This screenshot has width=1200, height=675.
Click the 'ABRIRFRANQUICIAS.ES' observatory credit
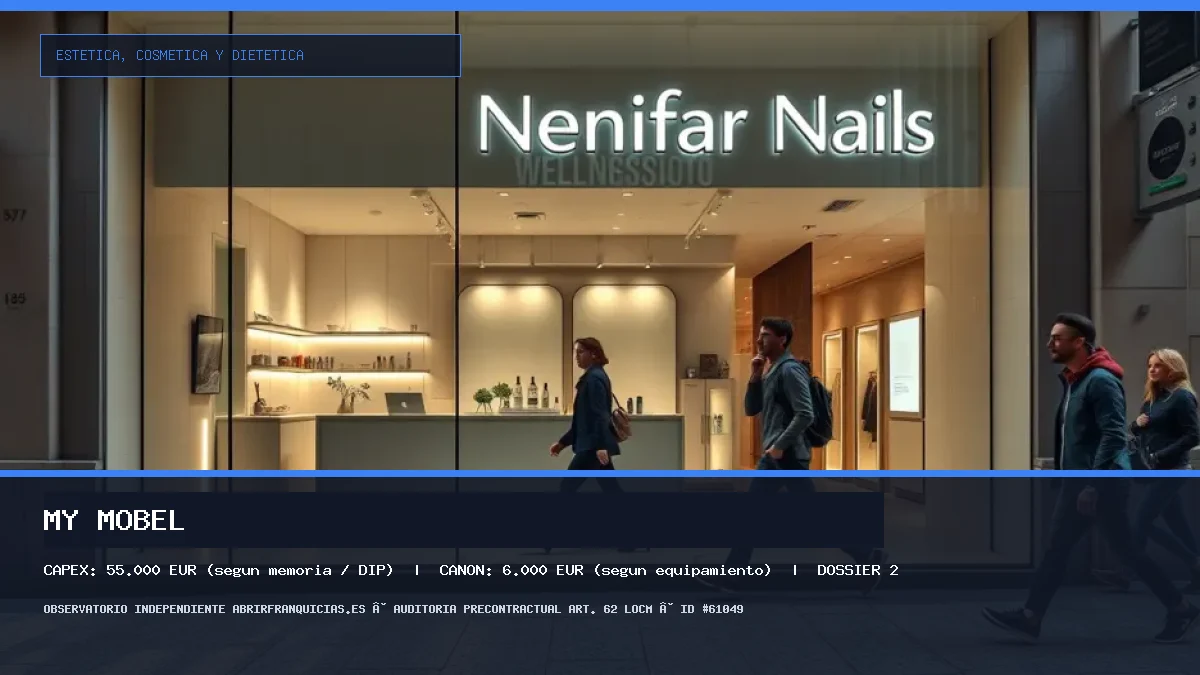click(298, 609)
